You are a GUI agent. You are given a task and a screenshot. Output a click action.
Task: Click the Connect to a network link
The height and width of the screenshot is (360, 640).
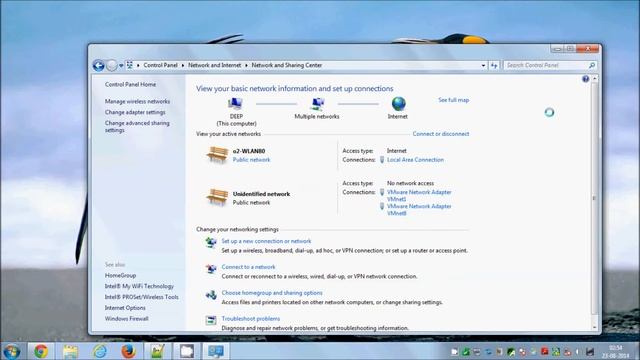point(248,267)
